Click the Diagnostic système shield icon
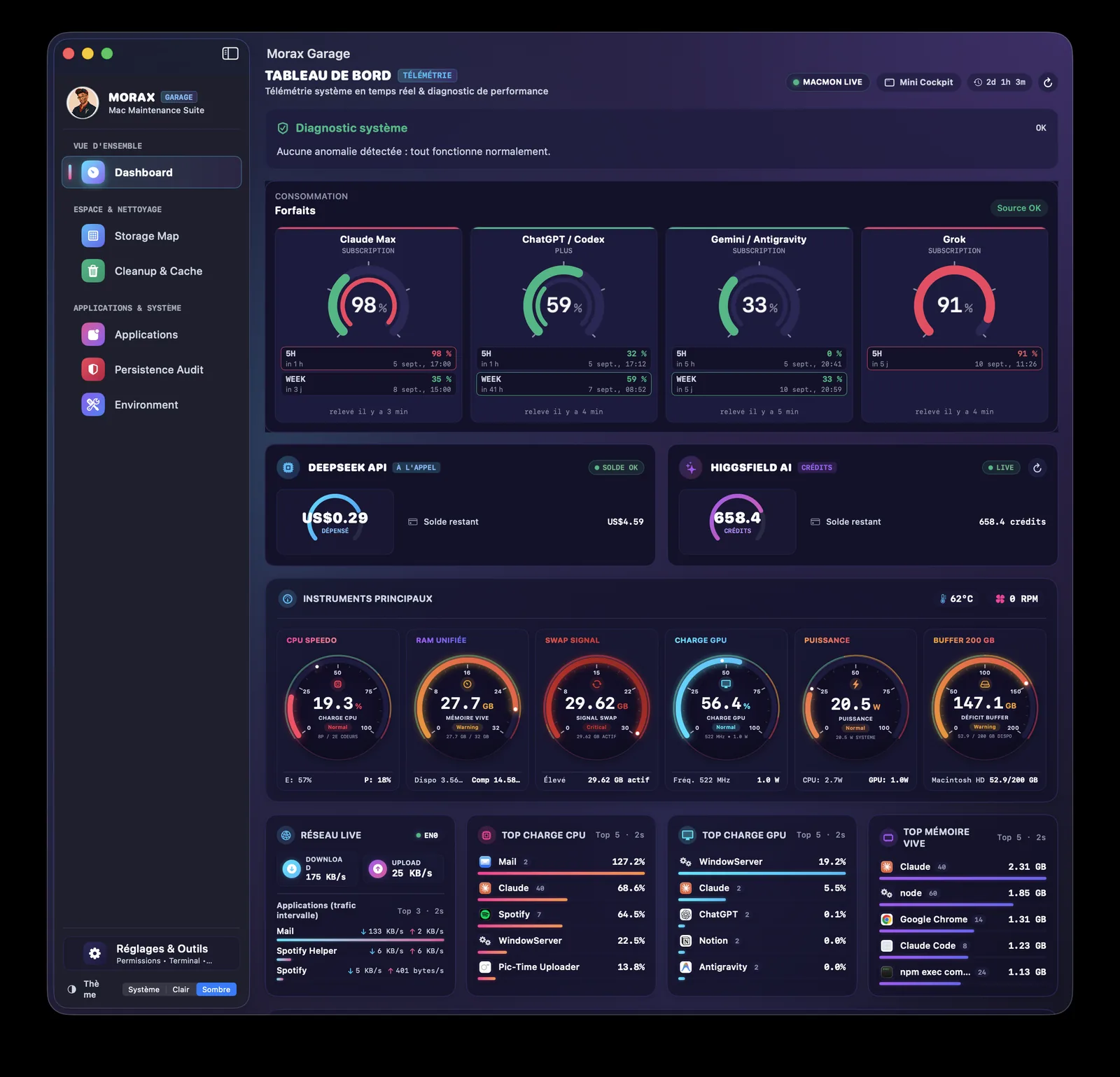This screenshot has height=1077, width=1120. coord(283,128)
